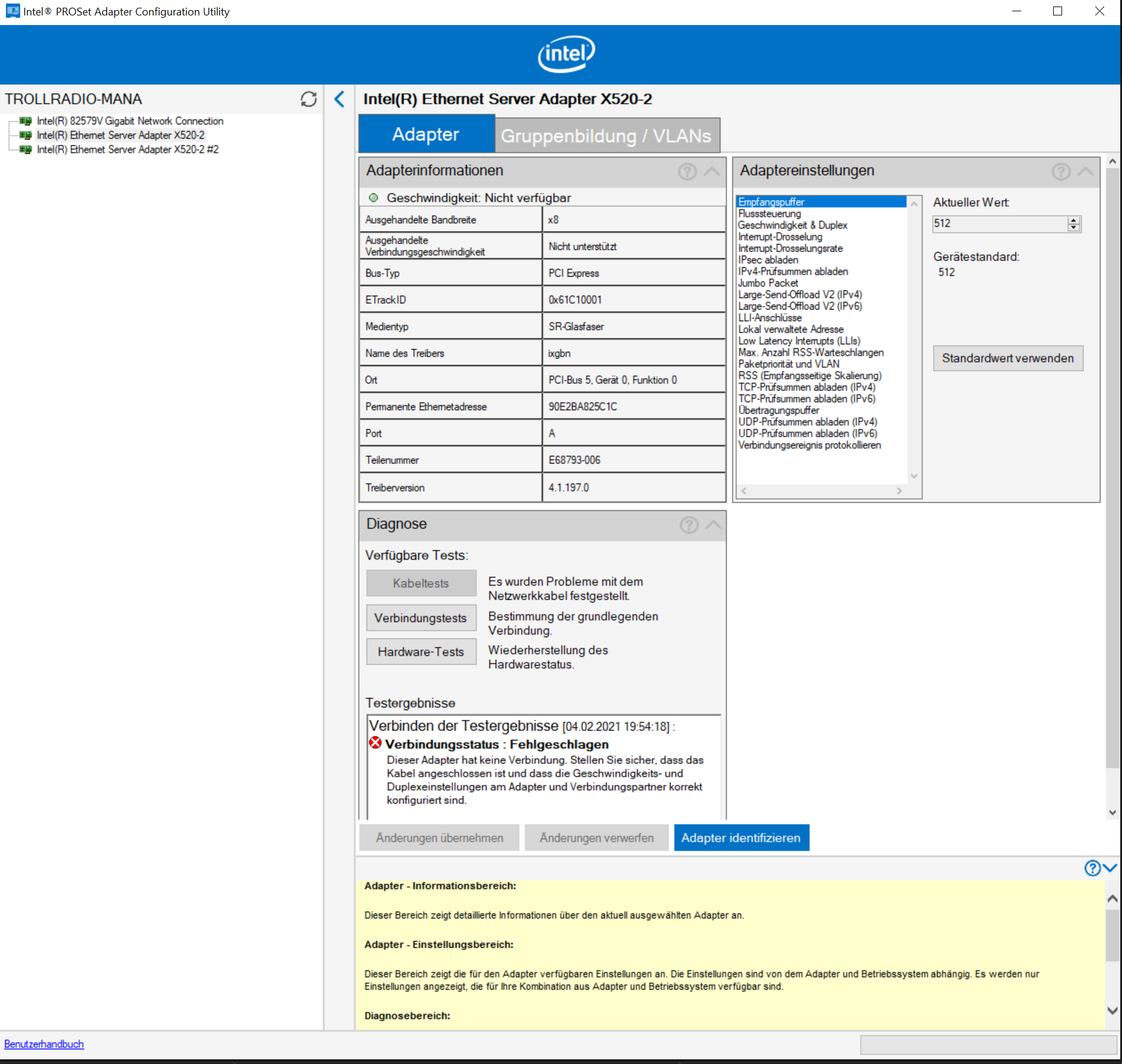Collapse the adapter list with the back arrow

[x=339, y=99]
